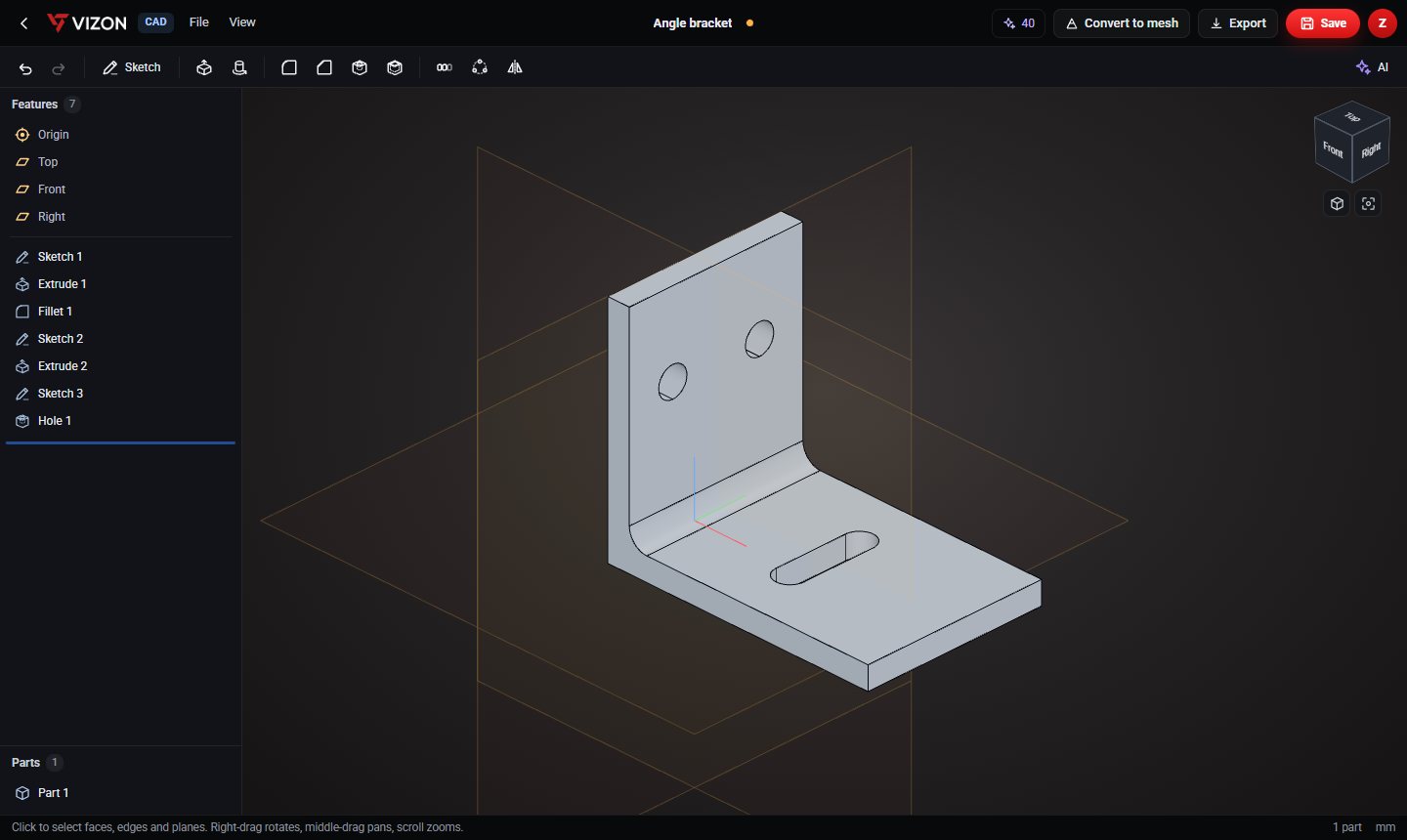The height and width of the screenshot is (840, 1407).
Task: Click the Export button
Action: pos(1238,22)
